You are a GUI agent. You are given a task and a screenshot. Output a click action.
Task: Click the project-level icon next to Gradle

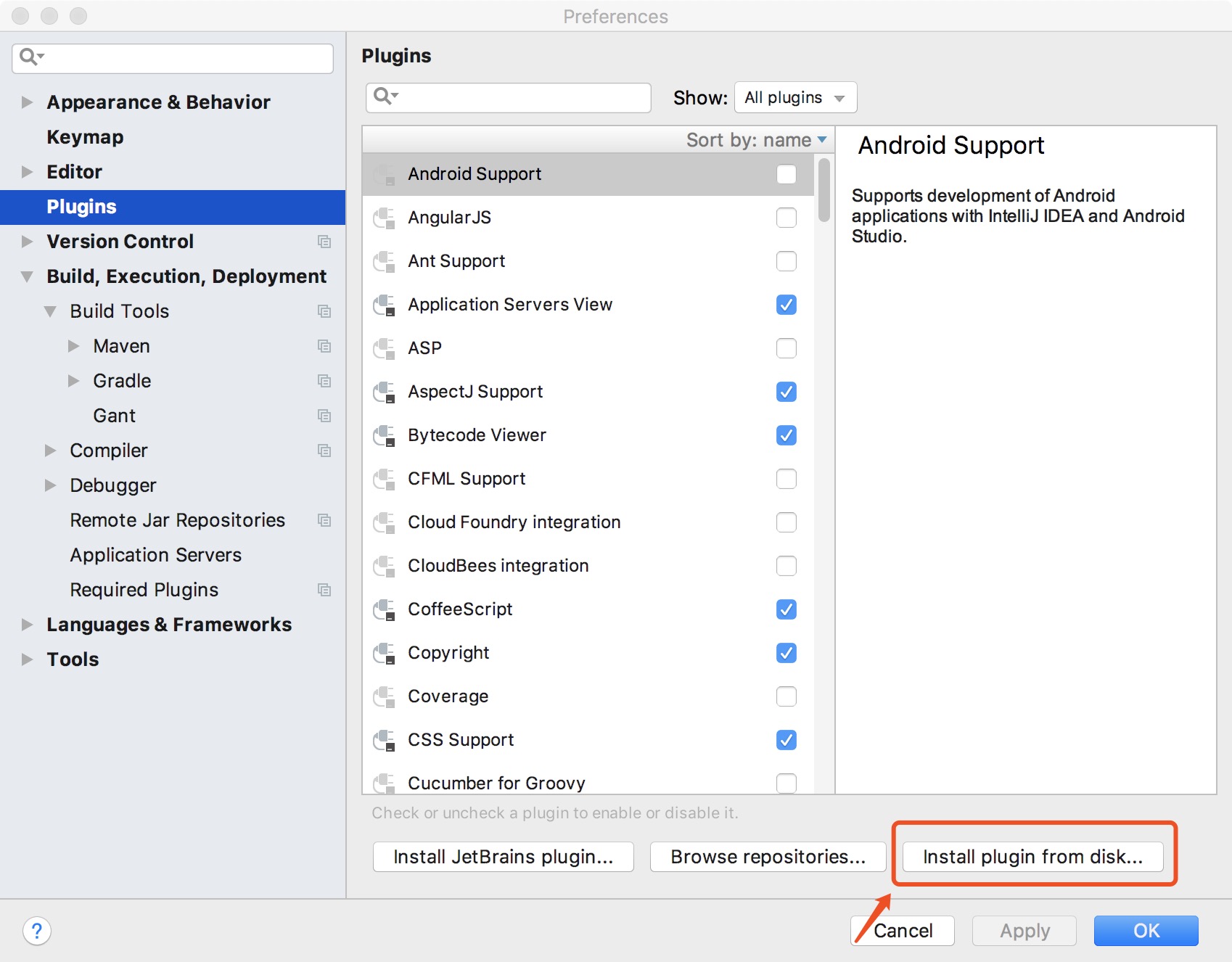(x=324, y=381)
